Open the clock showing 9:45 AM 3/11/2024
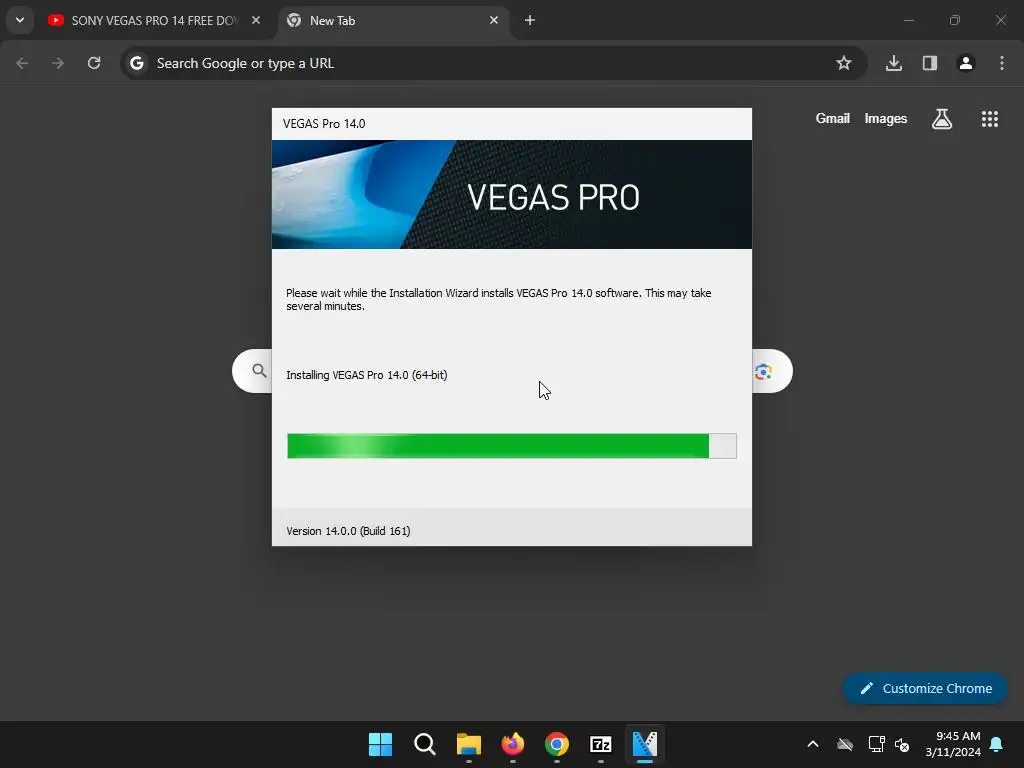1024x768 pixels. pyautogui.click(x=953, y=744)
